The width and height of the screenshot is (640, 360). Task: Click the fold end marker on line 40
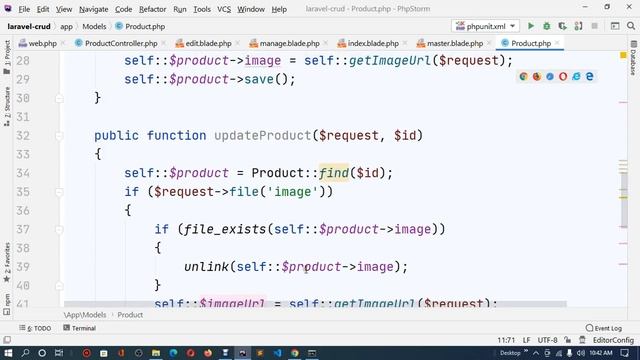click(59, 285)
